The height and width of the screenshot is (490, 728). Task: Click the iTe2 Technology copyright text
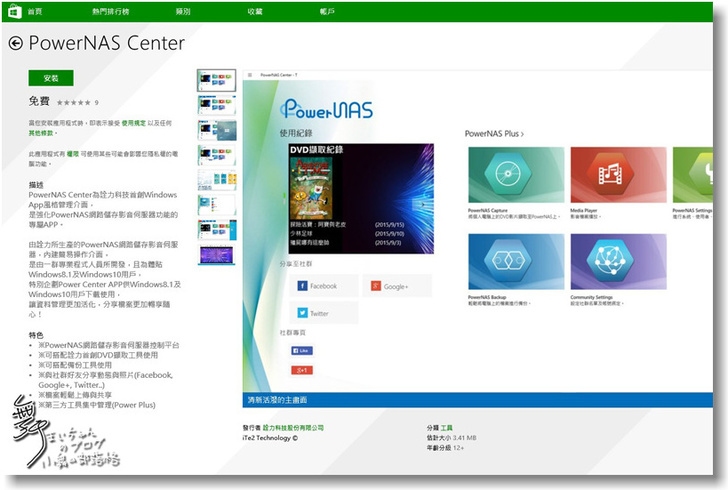(x=270, y=438)
